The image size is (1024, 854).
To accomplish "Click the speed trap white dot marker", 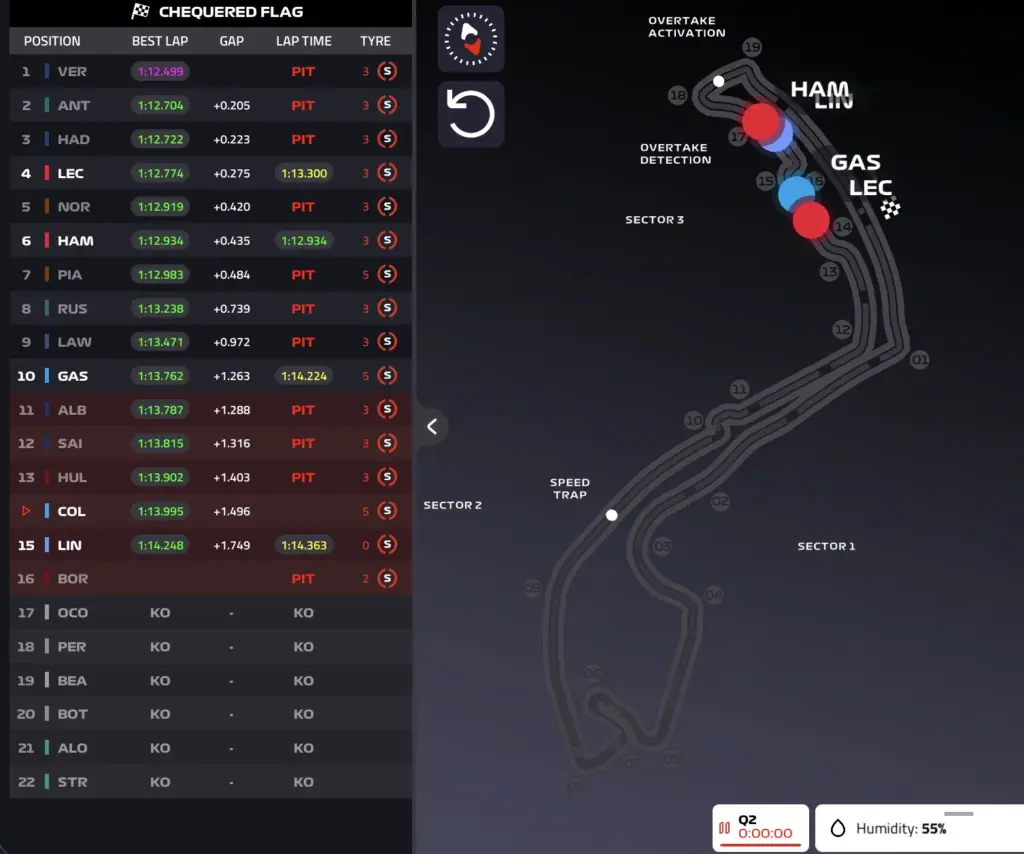I will [611, 515].
